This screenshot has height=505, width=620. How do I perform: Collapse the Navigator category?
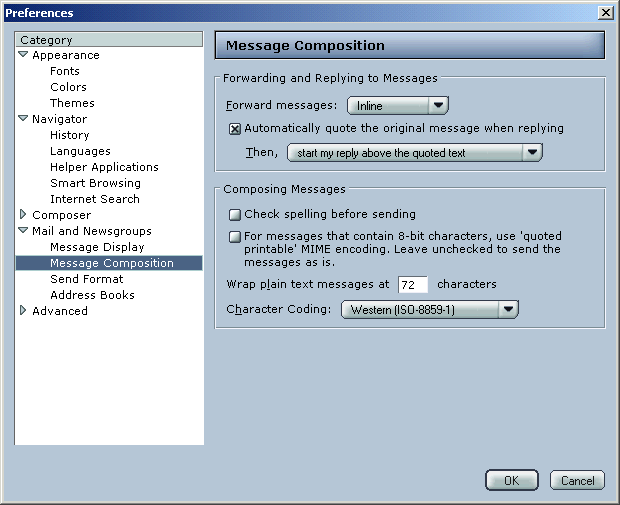23,118
